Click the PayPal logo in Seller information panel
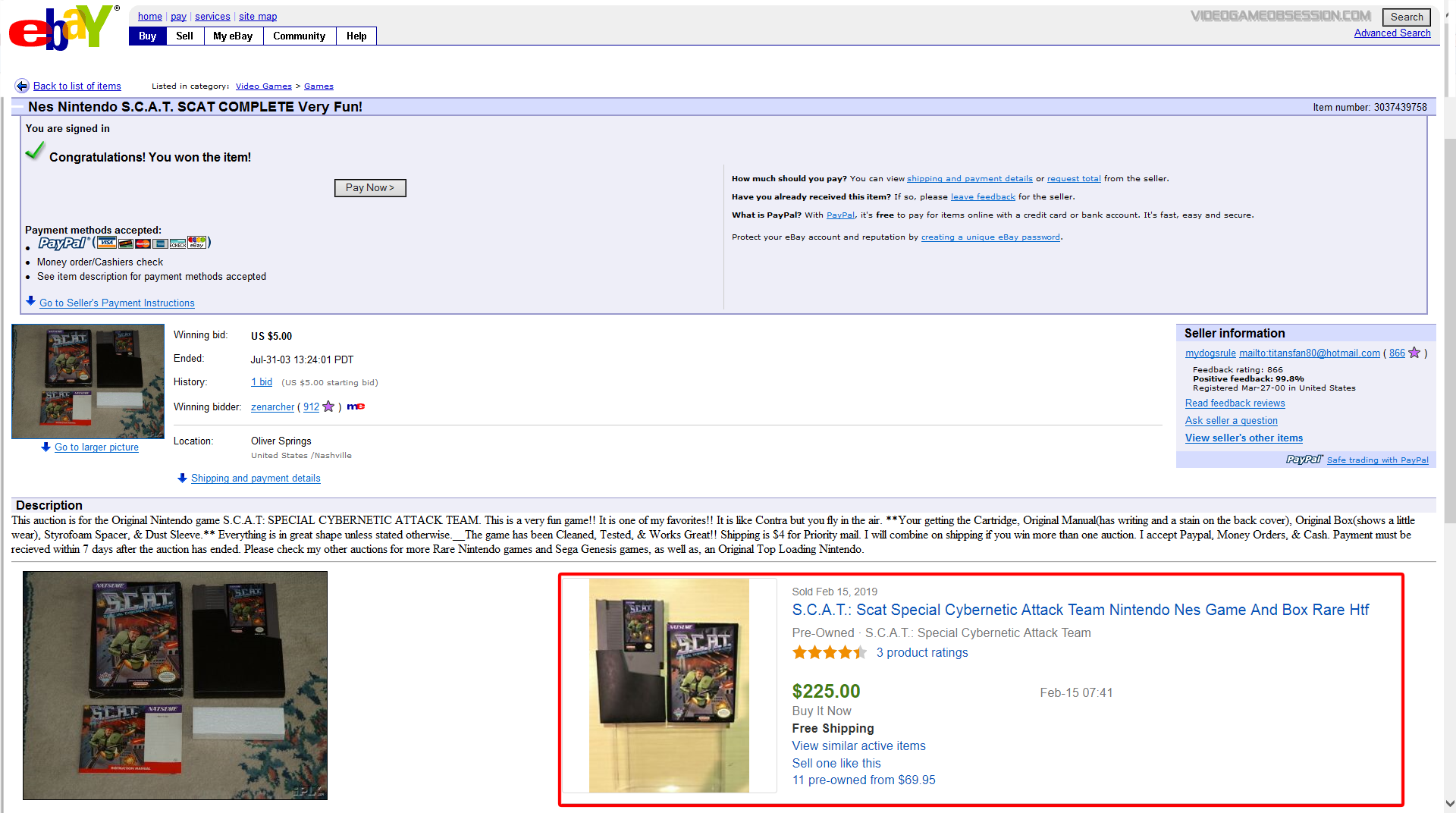This screenshot has width=1456, height=813. click(1304, 460)
